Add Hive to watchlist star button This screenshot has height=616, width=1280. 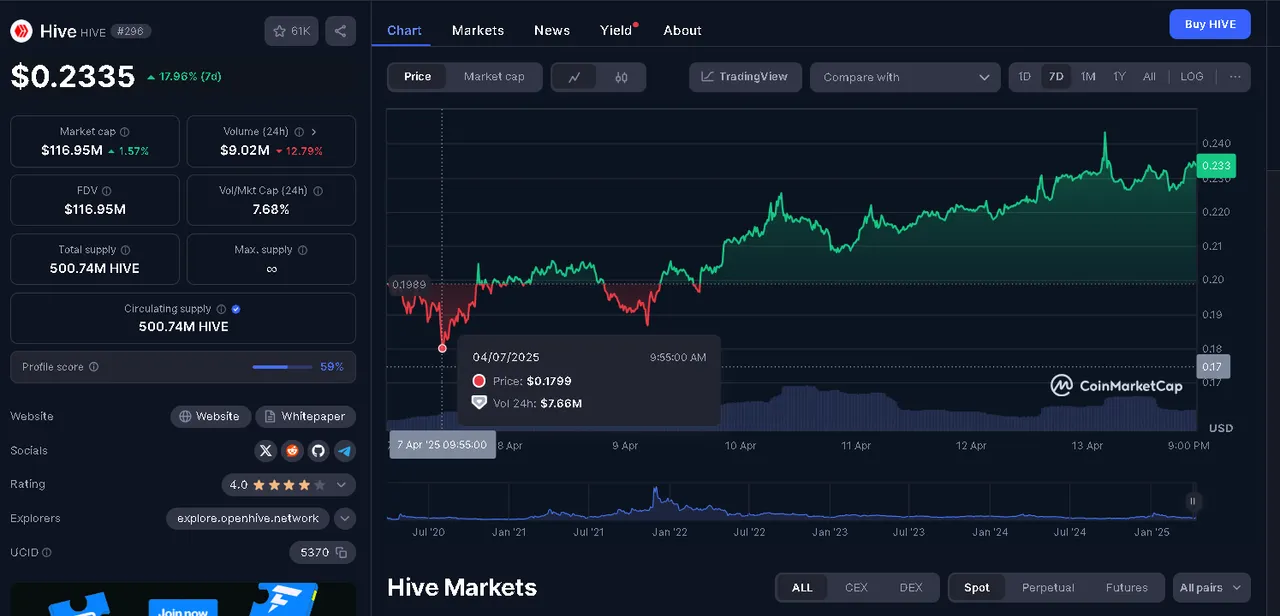click(x=291, y=31)
